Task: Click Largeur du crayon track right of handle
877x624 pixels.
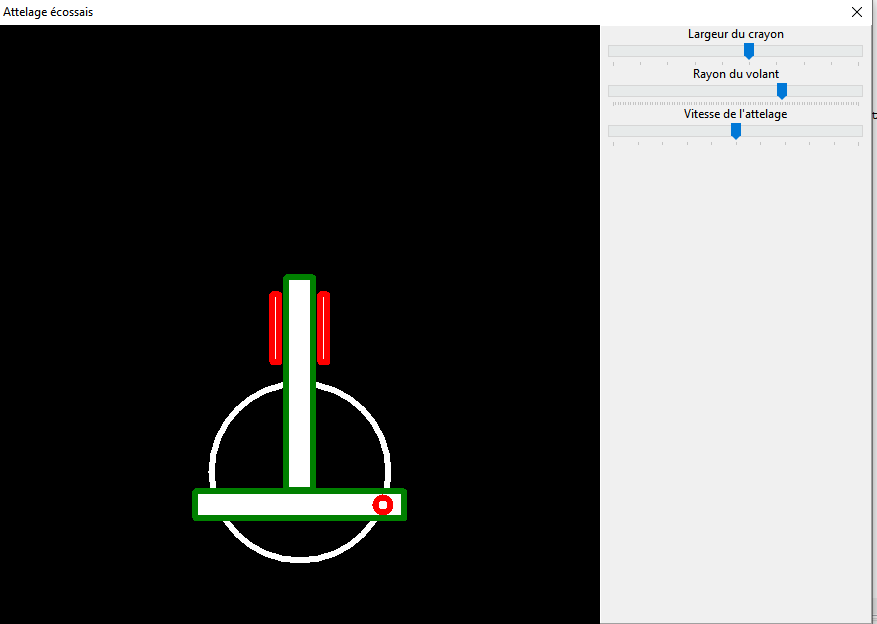Action: (x=808, y=51)
